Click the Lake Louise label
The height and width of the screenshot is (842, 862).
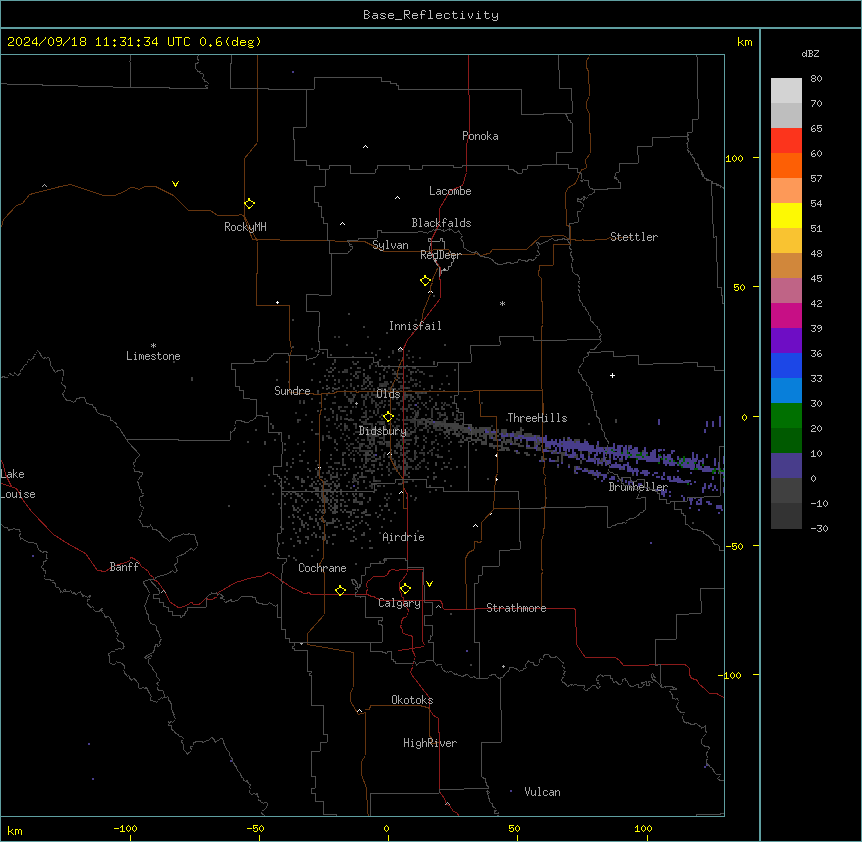point(18,484)
